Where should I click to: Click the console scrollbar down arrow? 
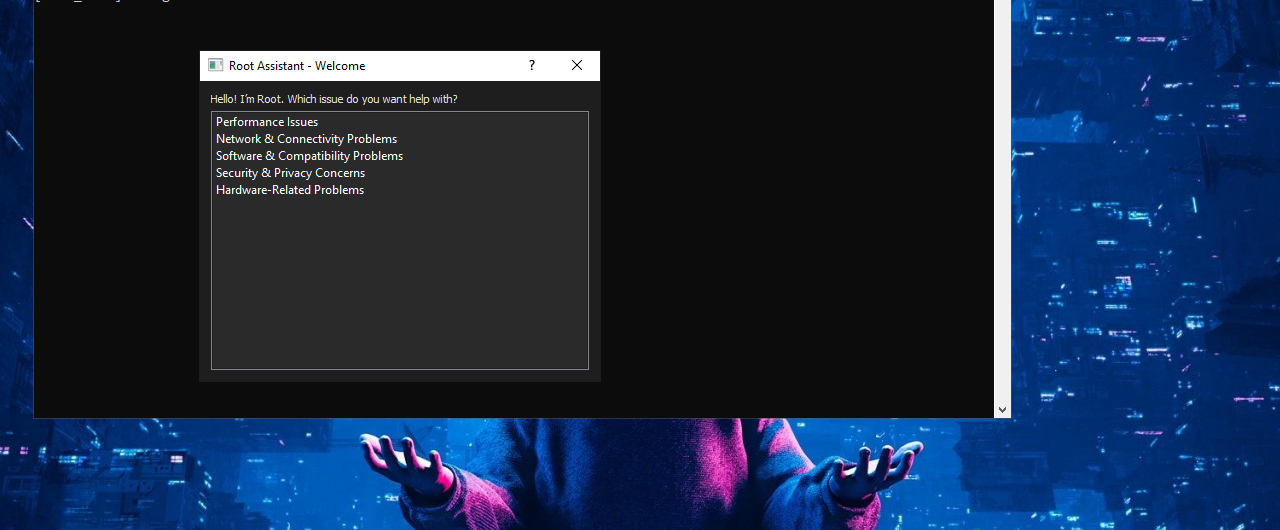point(1002,410)
